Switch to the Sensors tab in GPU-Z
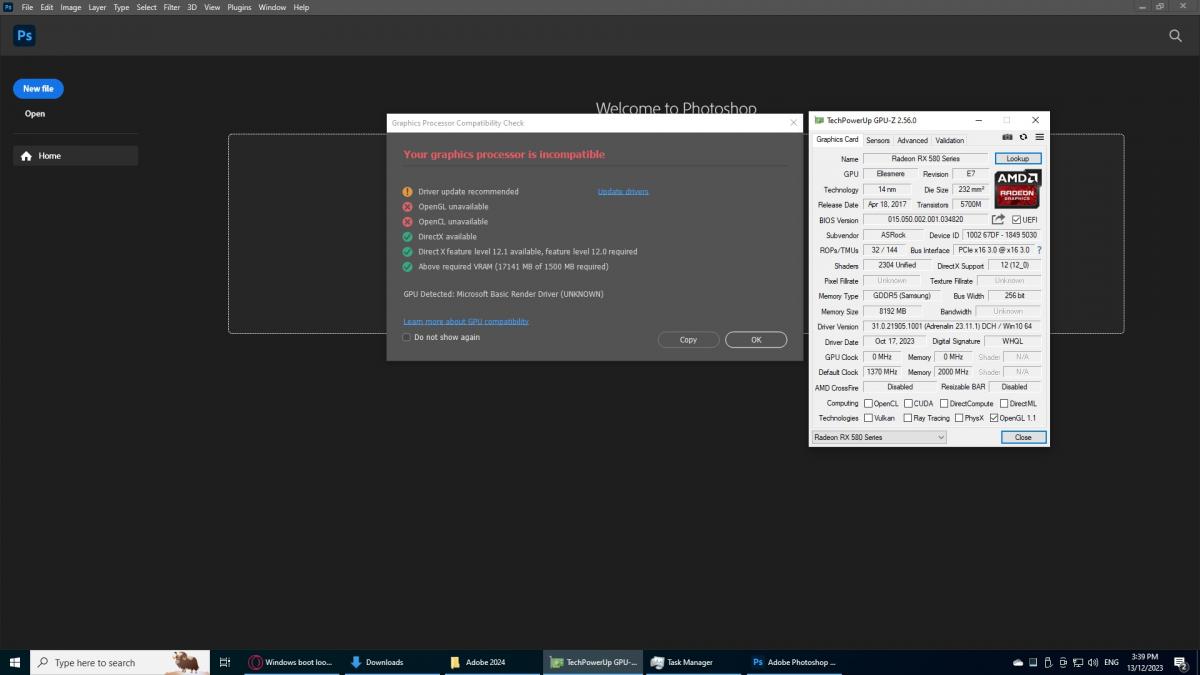Screen dimensions: 1200x675 point(878,140)
